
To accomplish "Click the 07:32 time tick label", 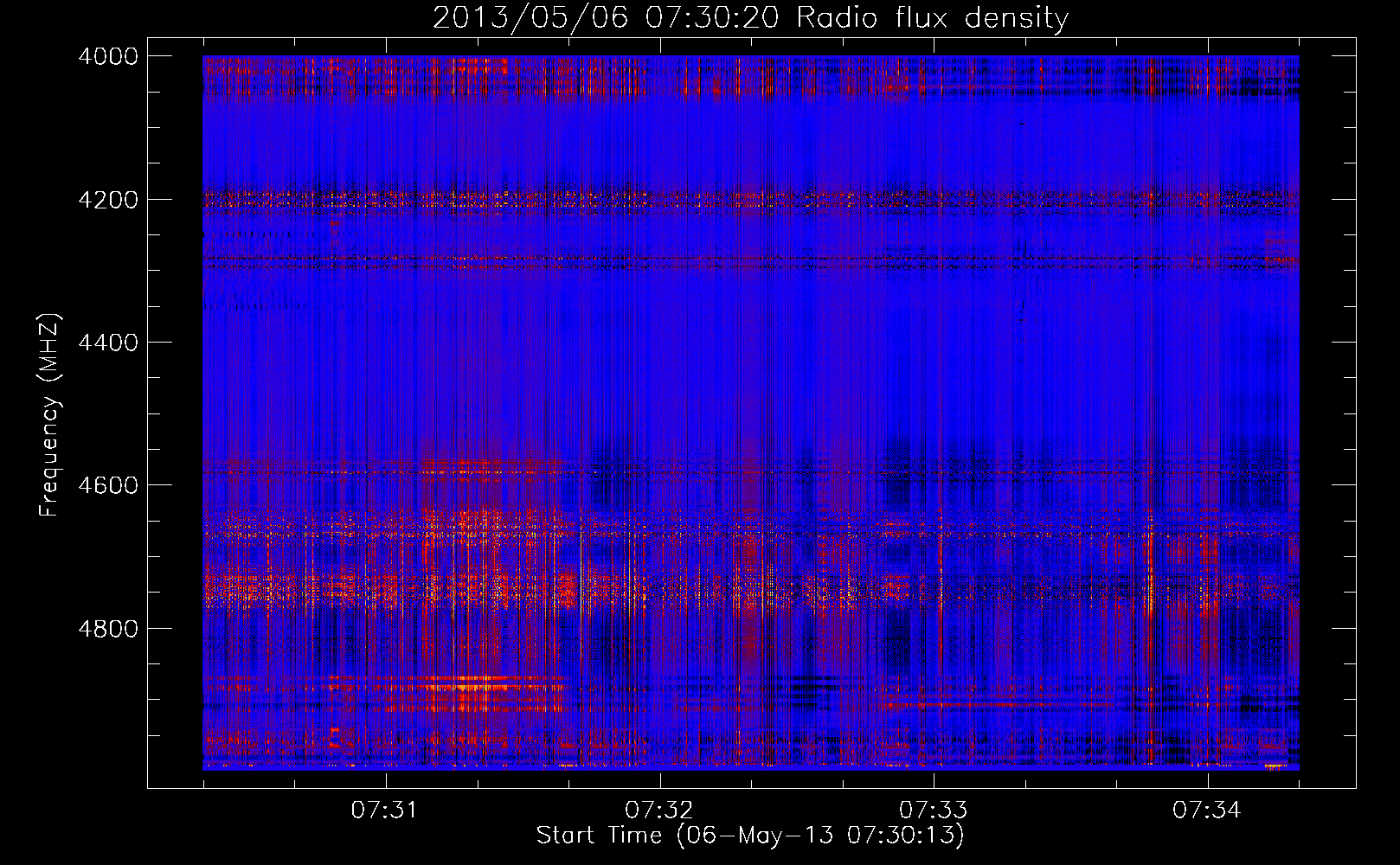I will tap(658, 811).
